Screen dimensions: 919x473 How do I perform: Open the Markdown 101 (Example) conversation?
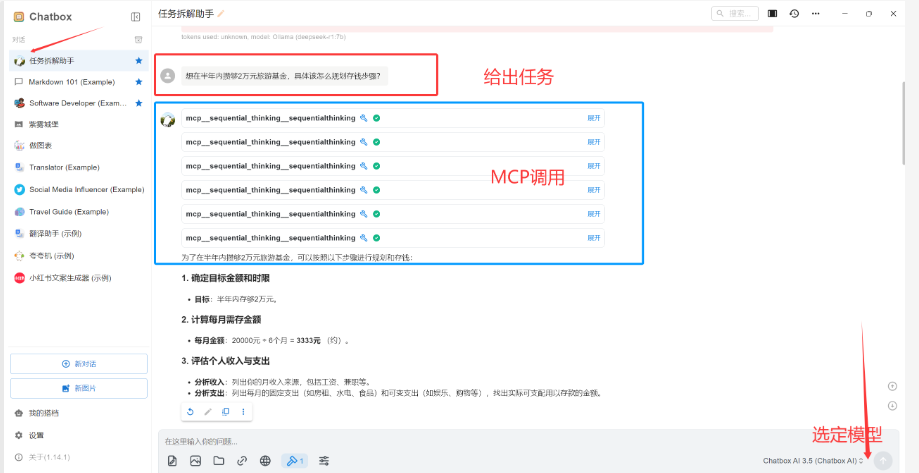click(x=79, y=81)
